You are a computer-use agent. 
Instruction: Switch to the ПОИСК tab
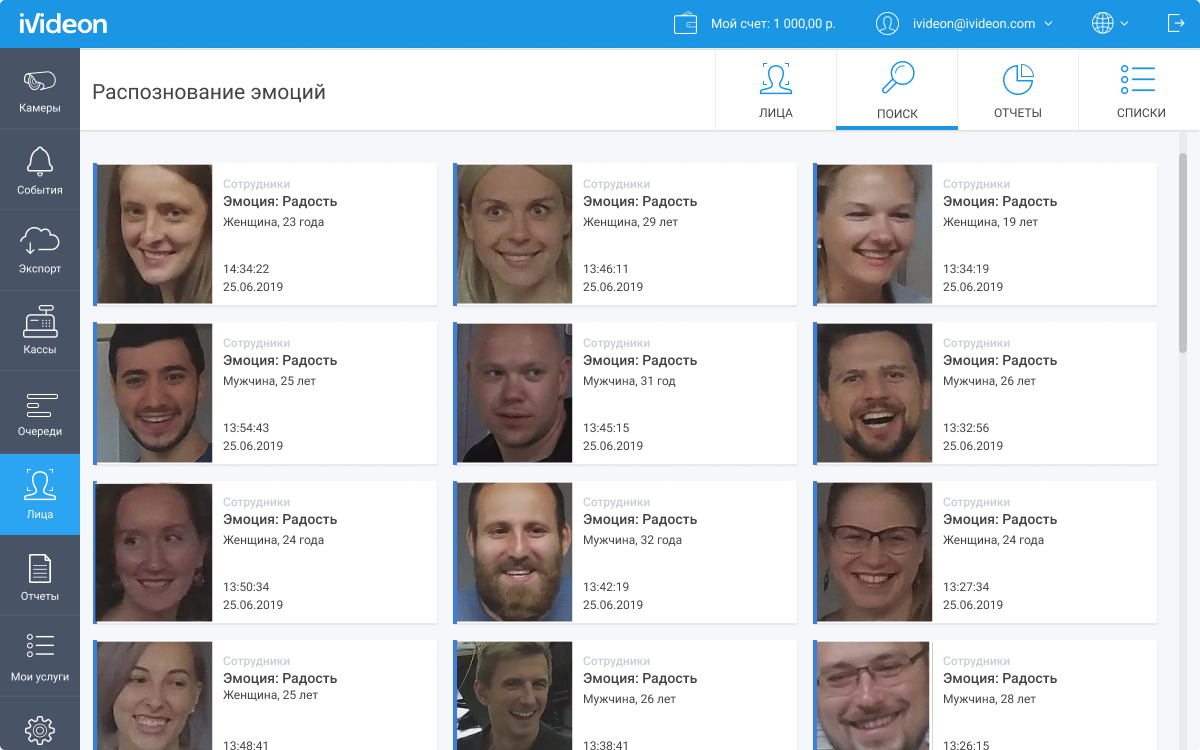[897, 90]
